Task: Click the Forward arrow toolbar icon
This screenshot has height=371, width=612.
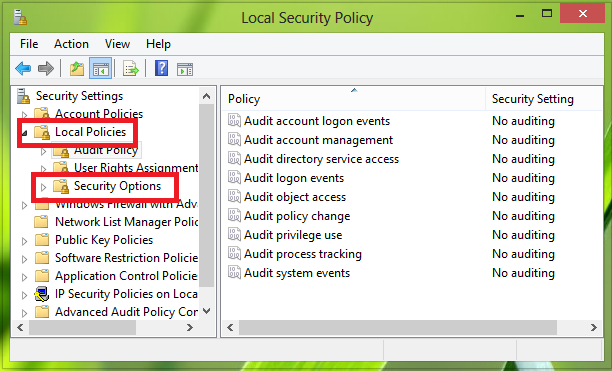Action: (46, 69)
